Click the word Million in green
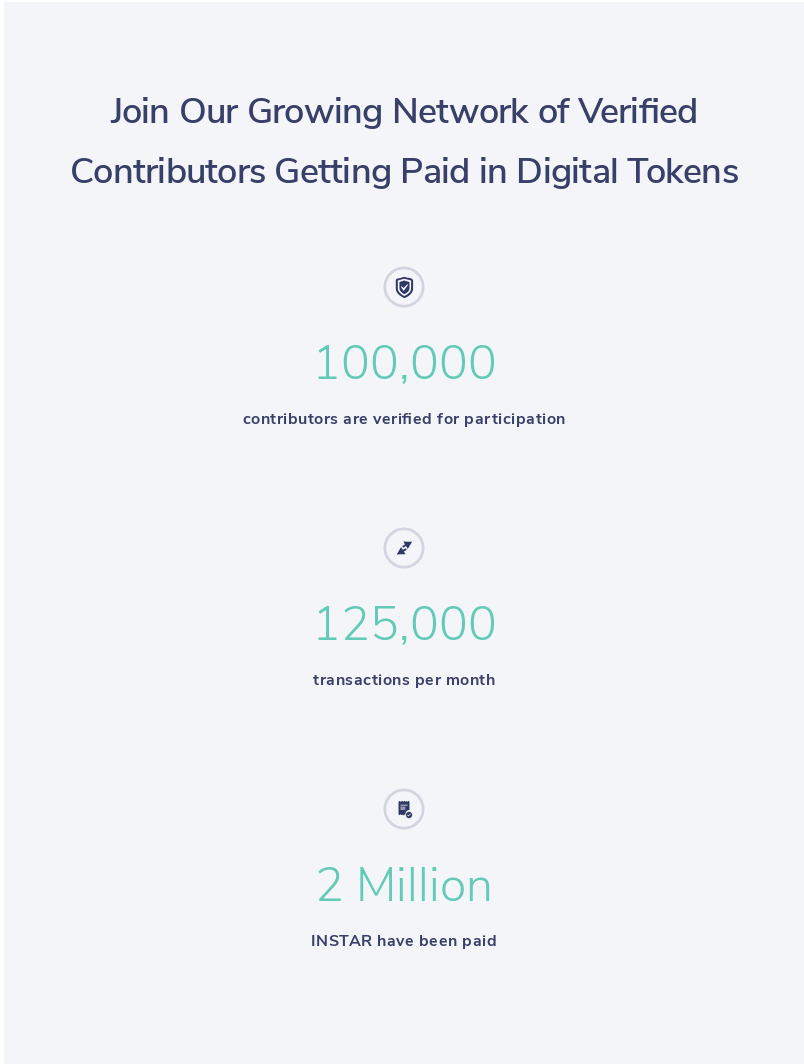The height and width of the screenshot is (1064, 804). tap(424, 885)
